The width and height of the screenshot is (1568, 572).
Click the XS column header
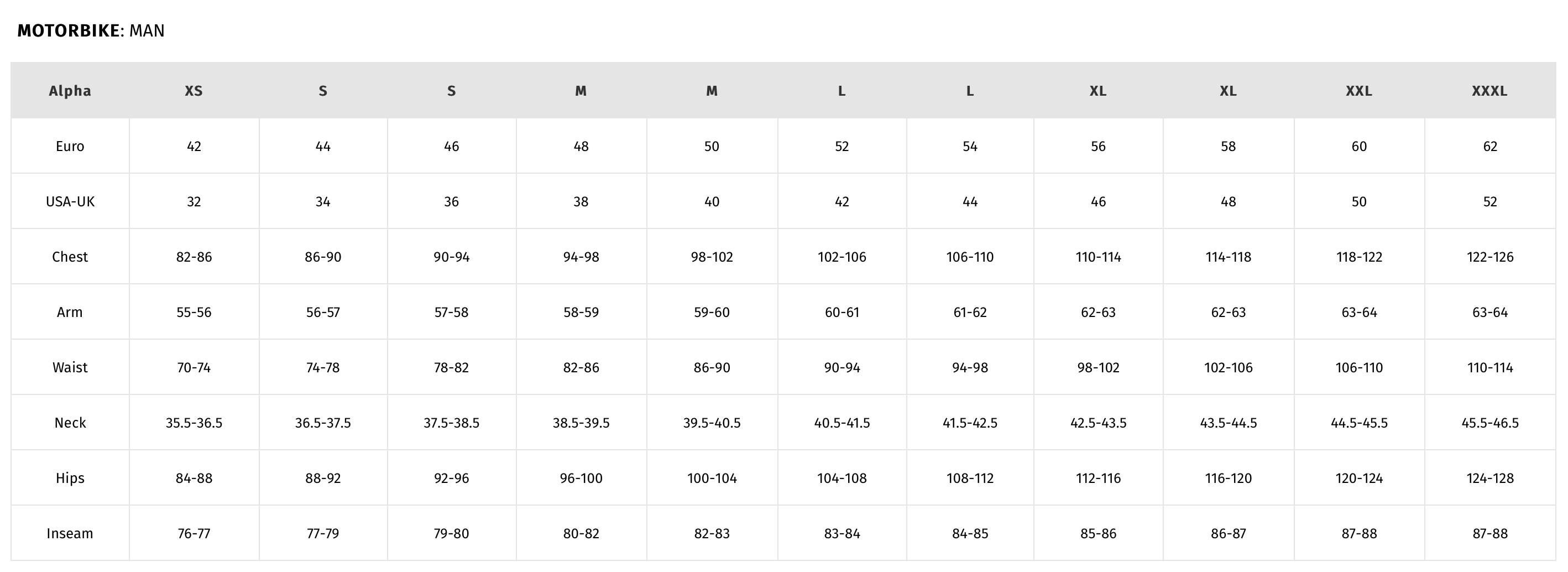[194, 91]
